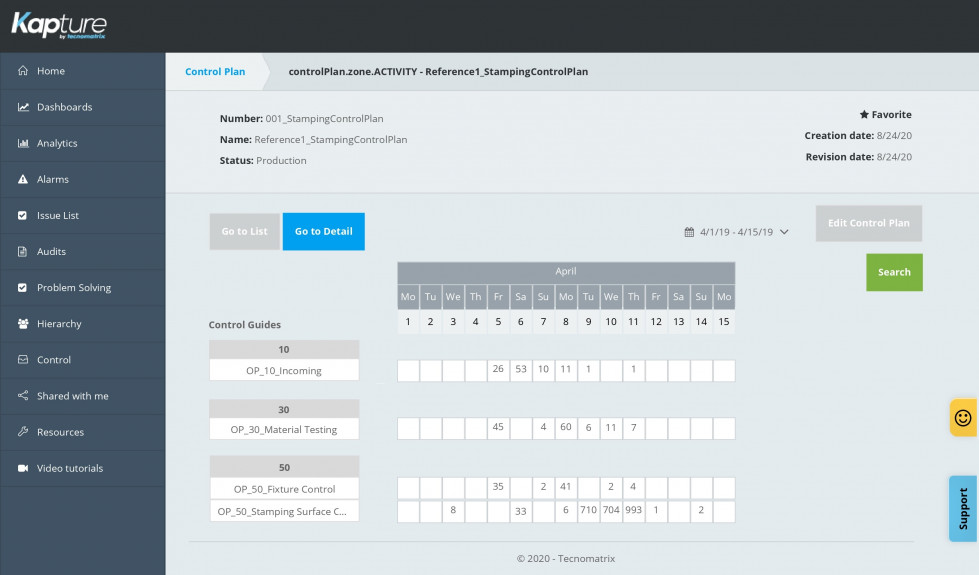Open the Alarms page
Image resolution: width=979 pixels, height=575 pixels.
pyautogui.click(x=83, y=179)
